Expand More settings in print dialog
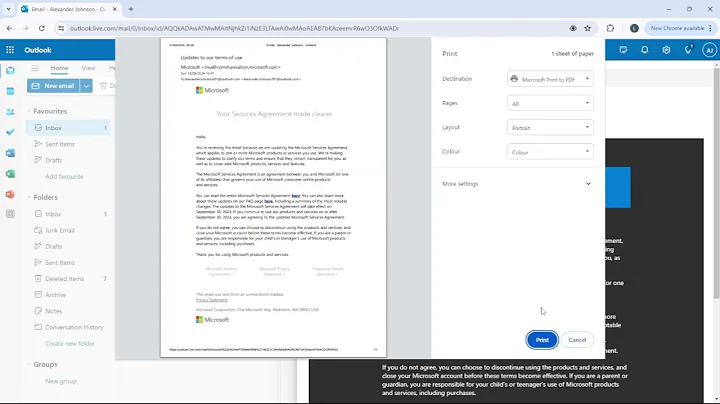 coord(517,184)
